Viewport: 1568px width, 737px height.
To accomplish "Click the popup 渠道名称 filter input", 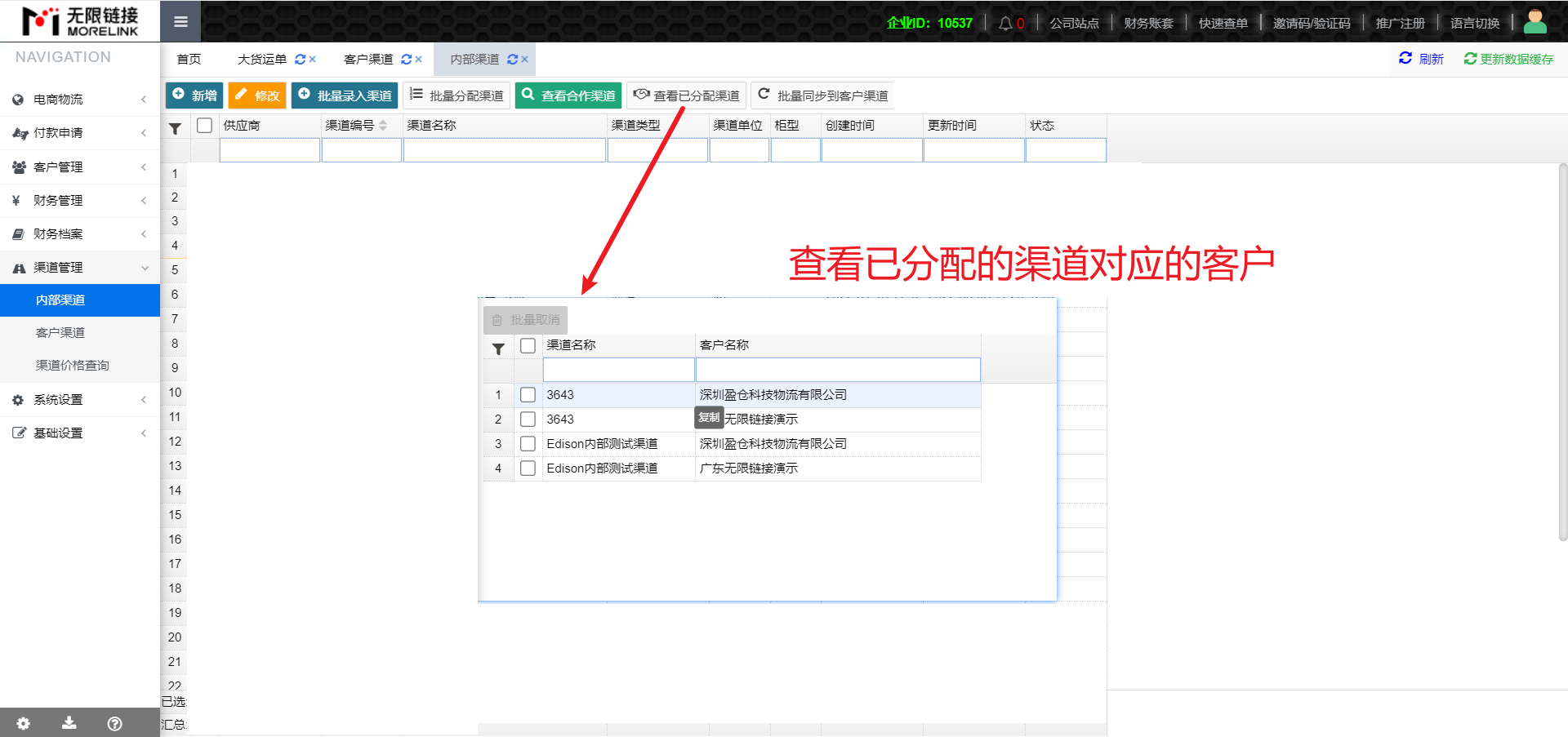I will [x=619, y=370].
